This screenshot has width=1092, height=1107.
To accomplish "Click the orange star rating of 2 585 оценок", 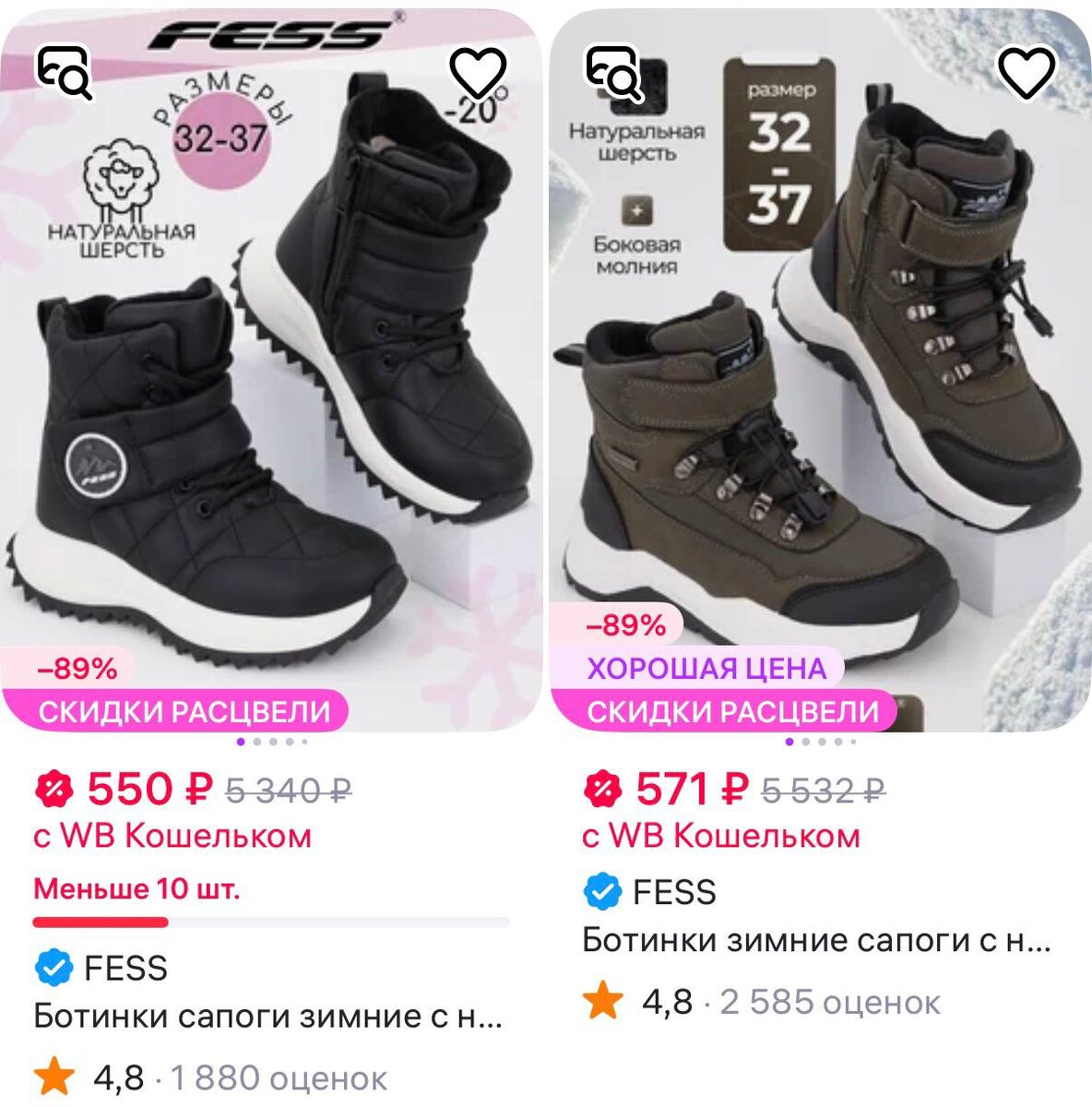I will pyautogui.click(x=603, y=1001).
